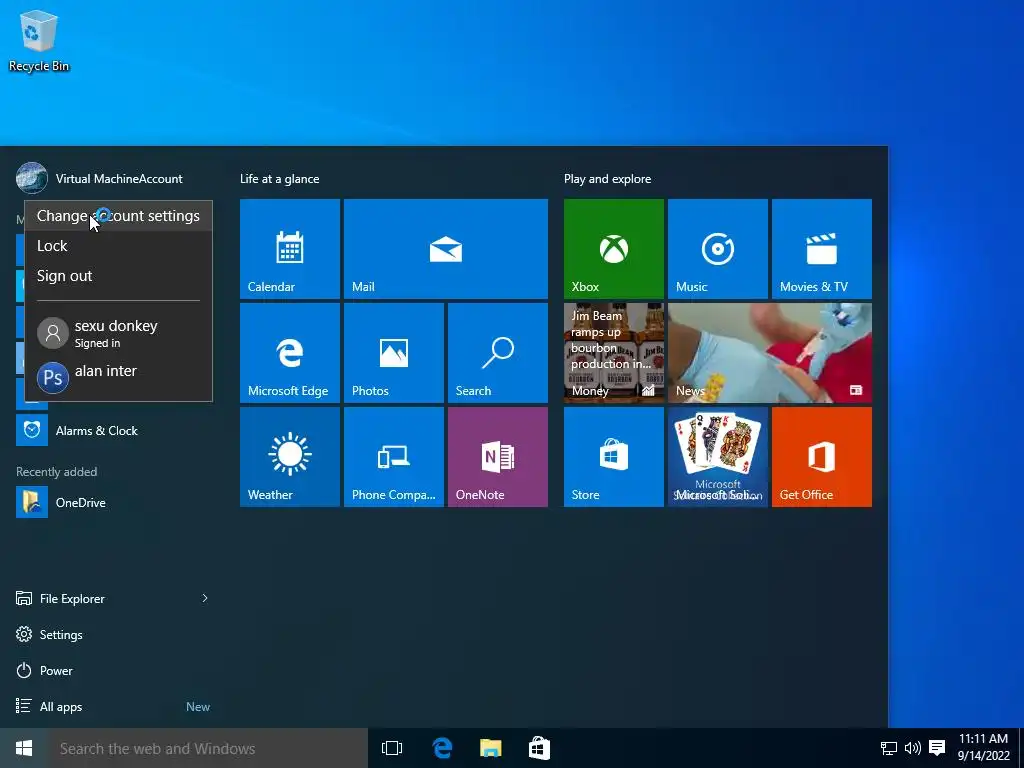
Task: Open the Action Center notifications icon
Action: point(937,748)
